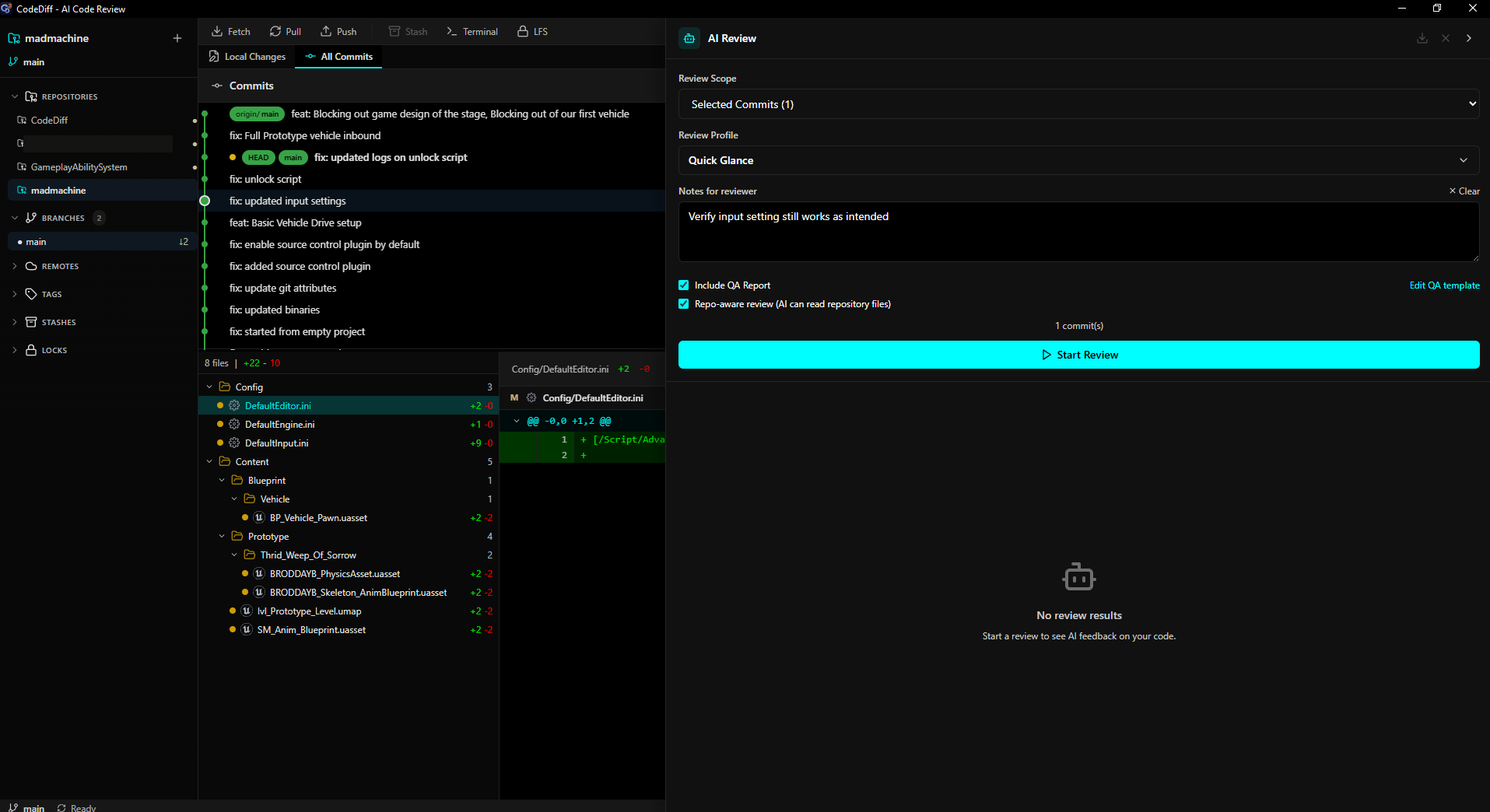1490x812 pixels.
Task: Select commit 'fix: updated binaries'
Action: (432, 310)
